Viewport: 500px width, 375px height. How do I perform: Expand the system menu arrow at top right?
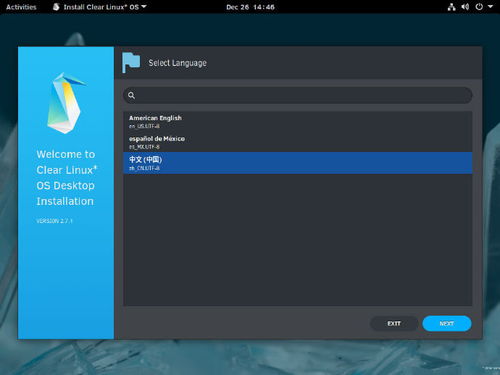[x=490, y=6]
